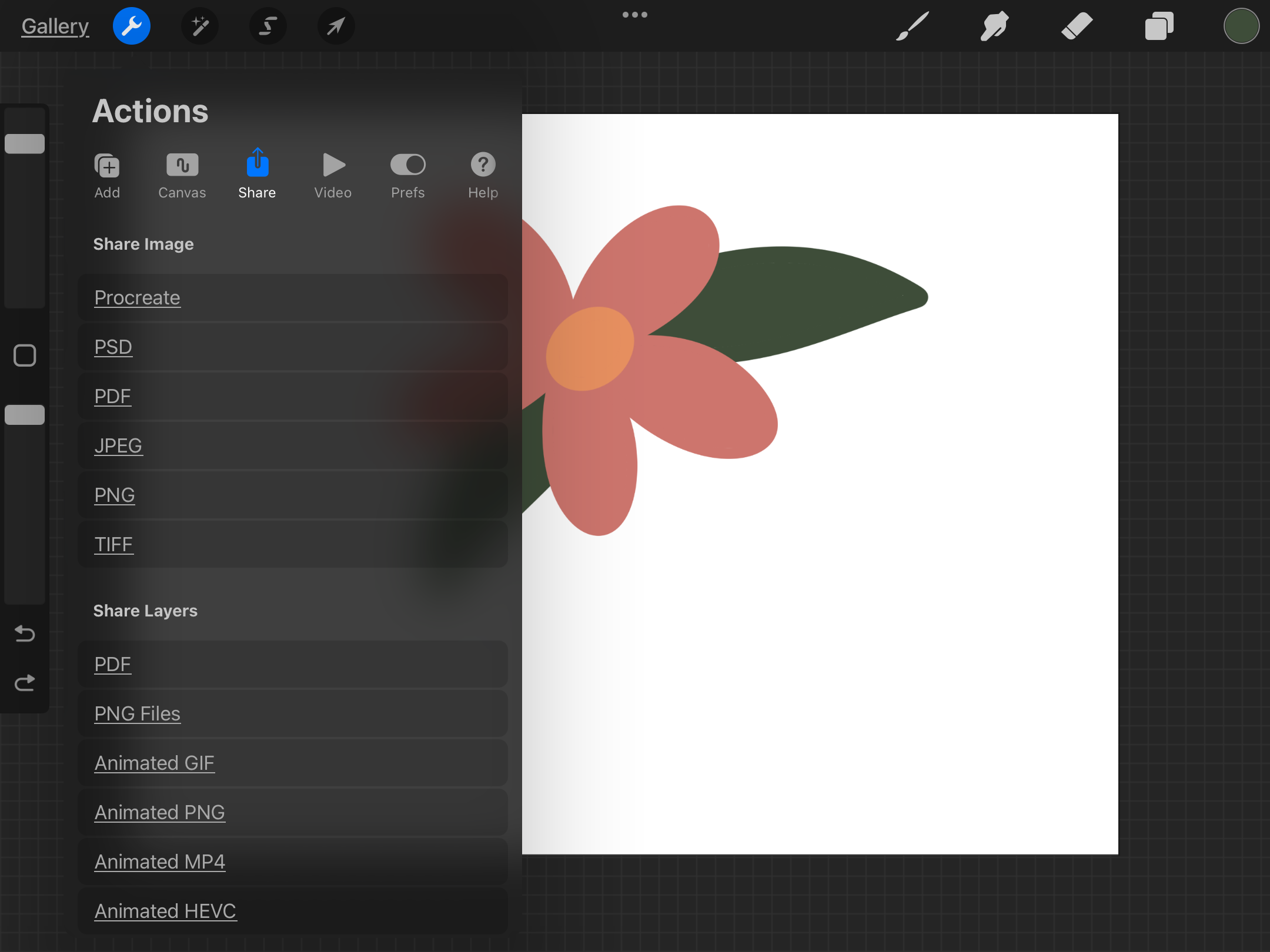1270x952 pixels.
Task: Open the Help tab
Action: coord(482,173)
